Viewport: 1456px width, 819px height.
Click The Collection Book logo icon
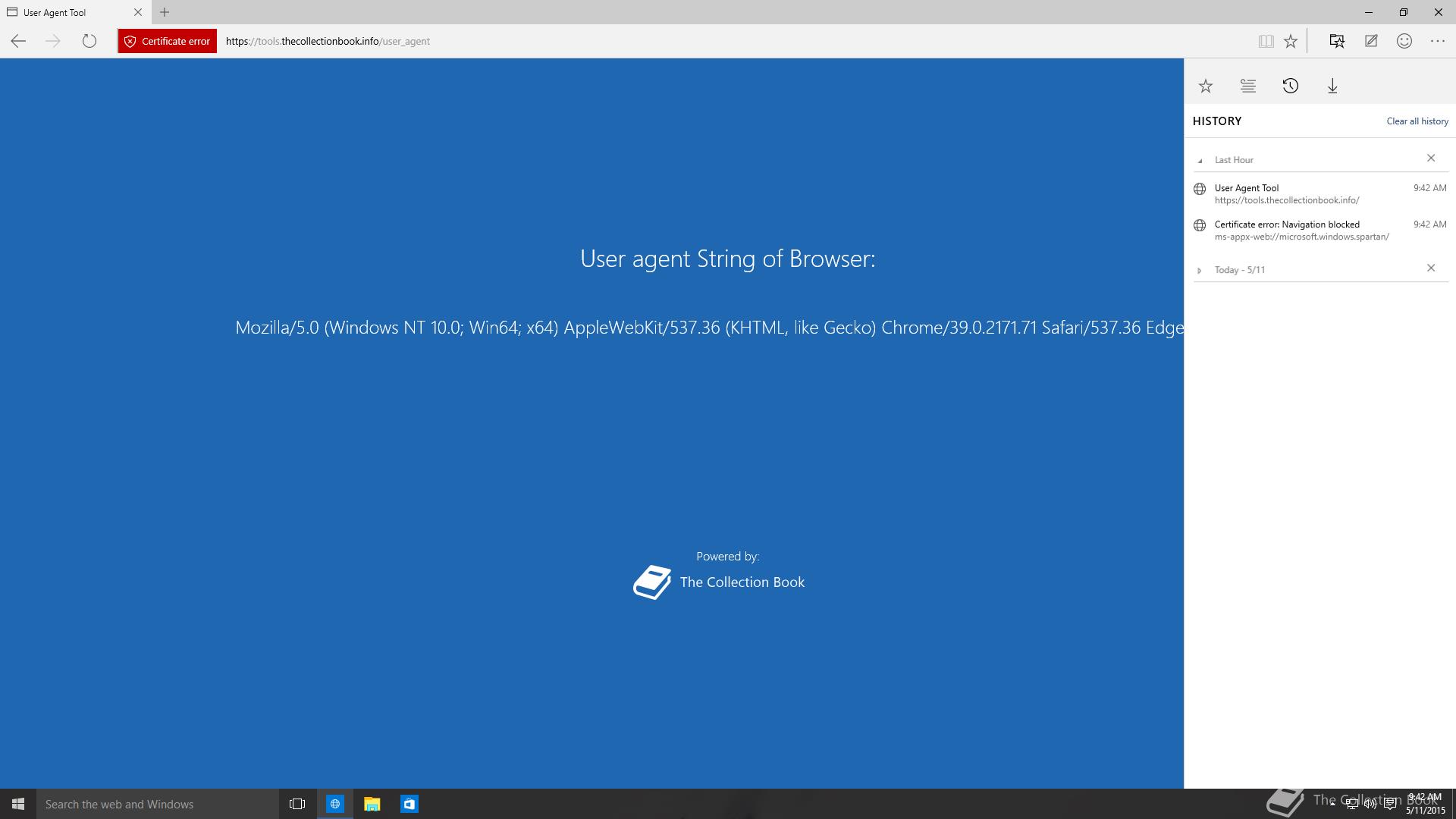click(x=652, y=582)
